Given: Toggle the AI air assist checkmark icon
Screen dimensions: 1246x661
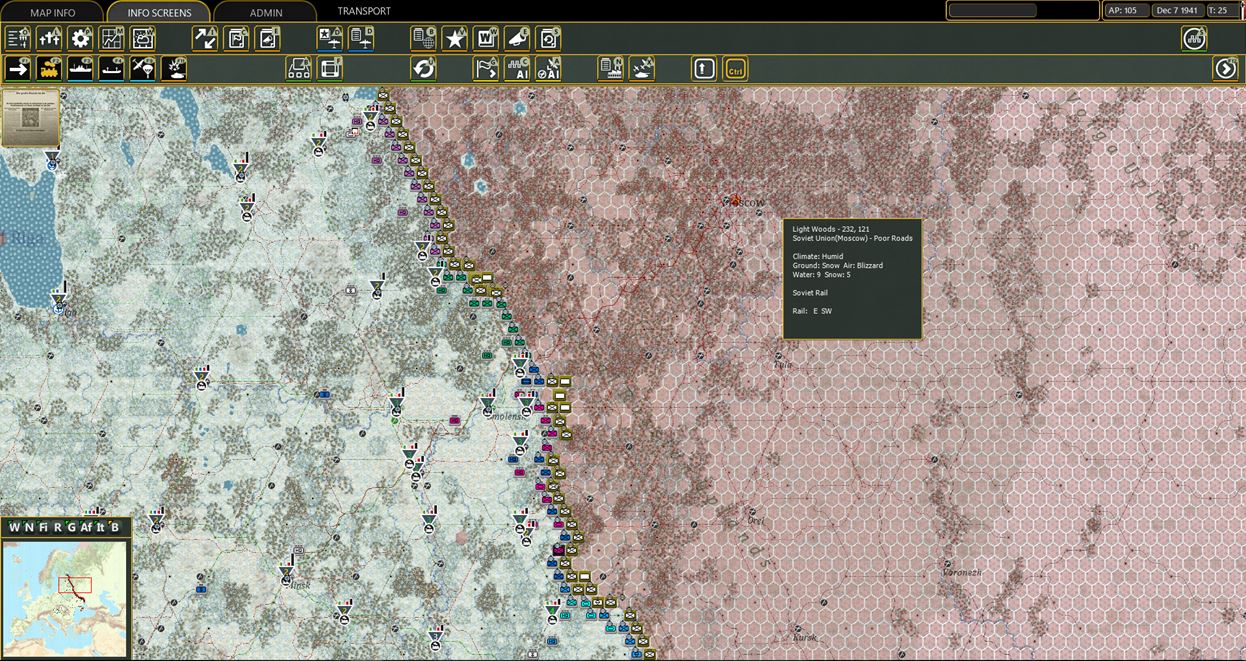Looking at the screenshot, I should tap(548, 68).
